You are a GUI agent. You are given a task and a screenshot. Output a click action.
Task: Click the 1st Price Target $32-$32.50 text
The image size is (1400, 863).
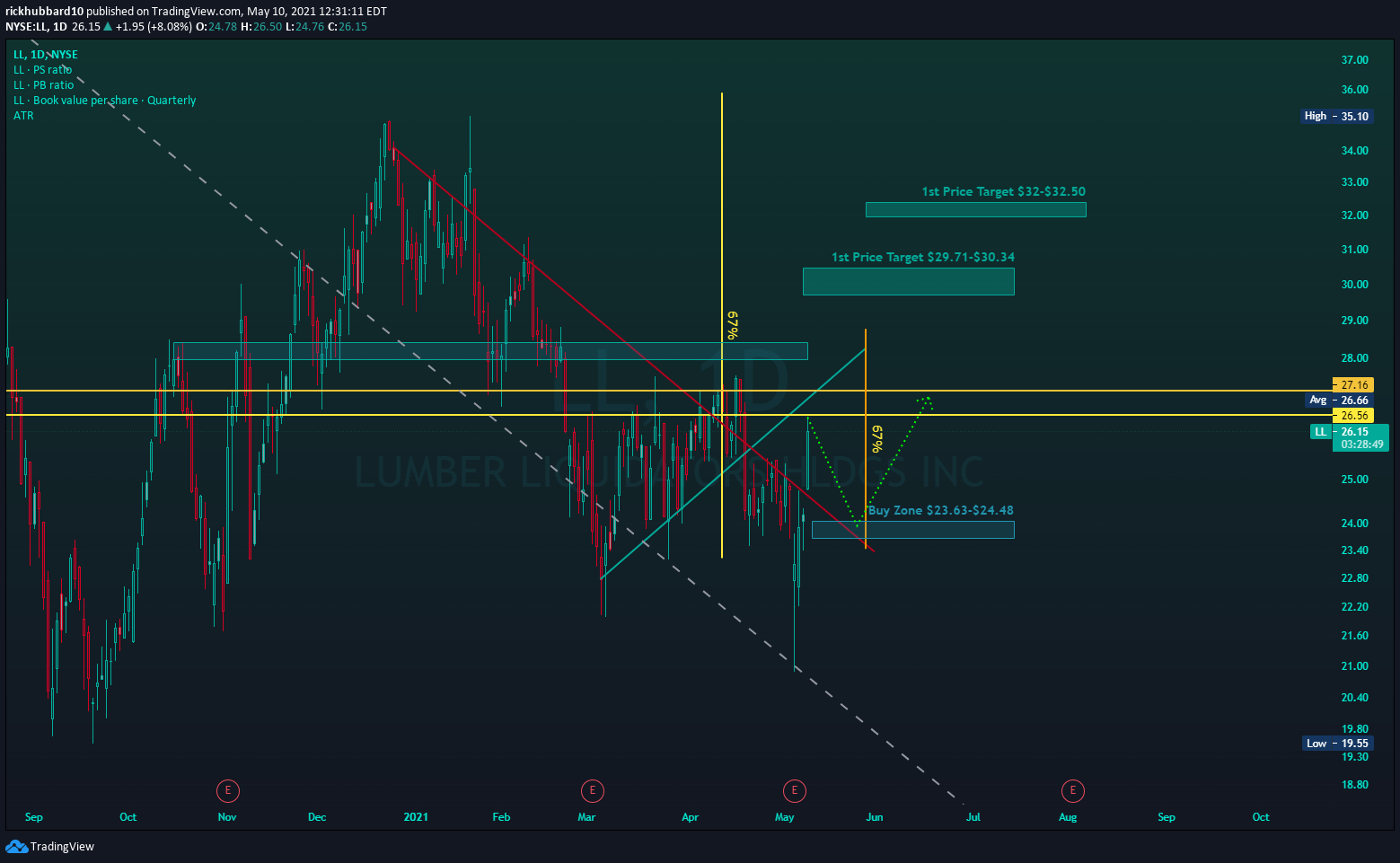click(x=1003, y=191)
